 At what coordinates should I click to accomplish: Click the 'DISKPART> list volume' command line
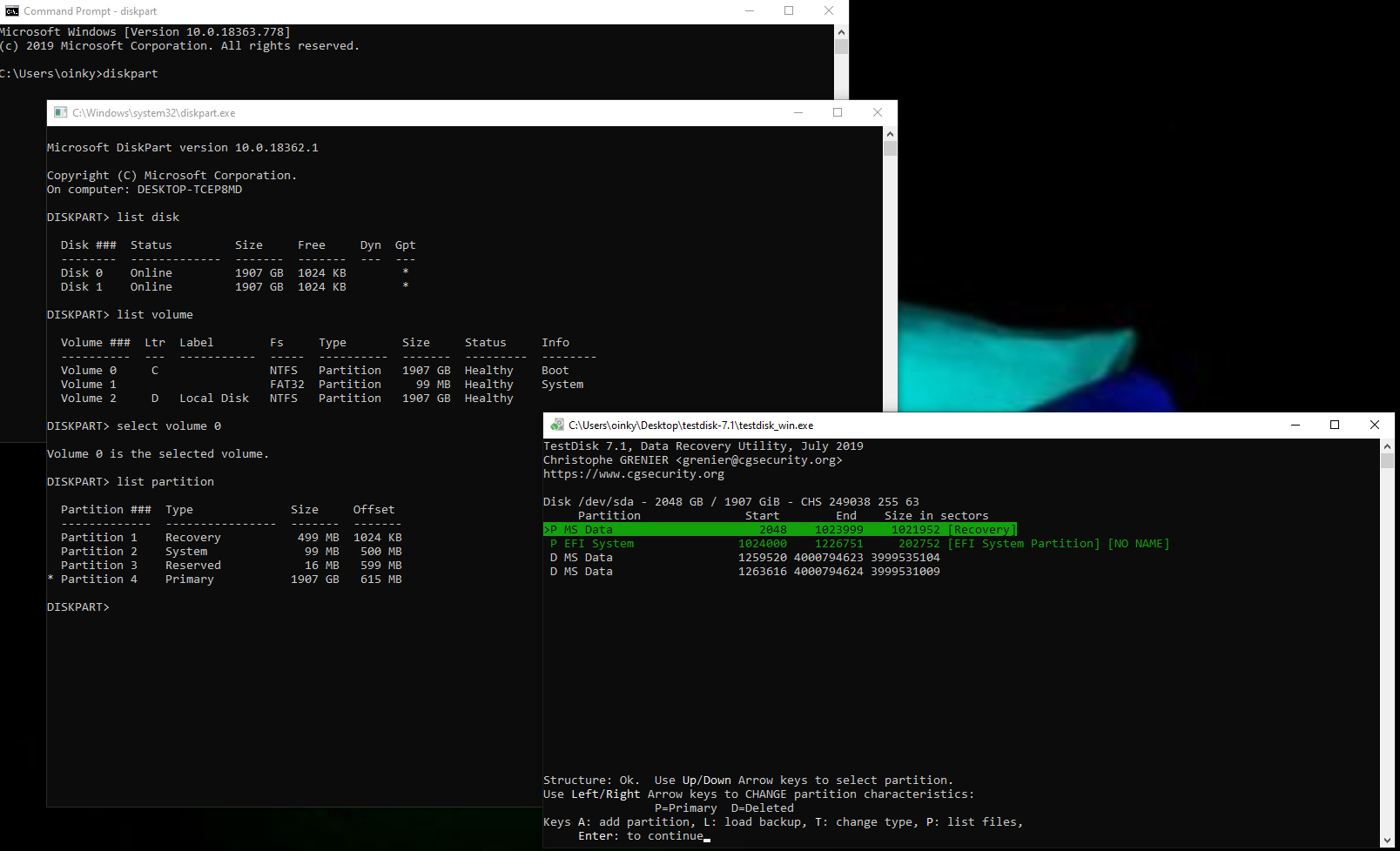tap(120, 315)
